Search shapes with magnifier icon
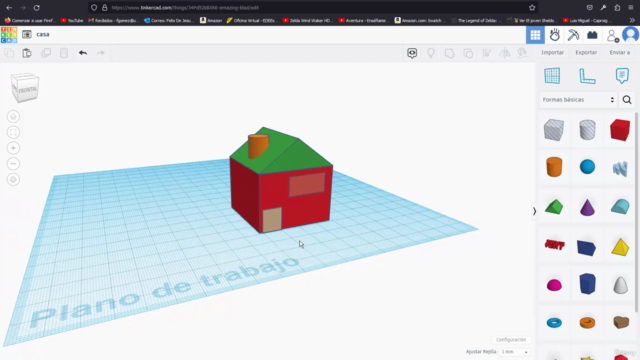The width and height of the screenshot is (640, 360). tap(627, 100)
